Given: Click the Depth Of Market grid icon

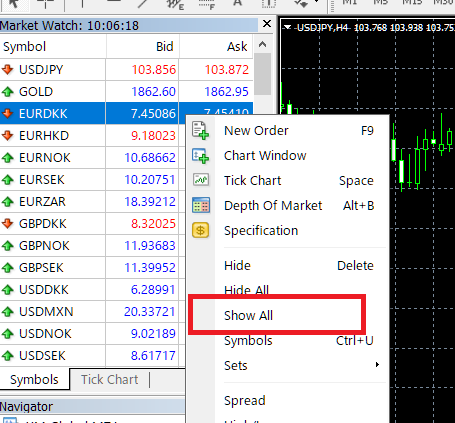Looking at the screenshot, I should (x=201, y=205).
